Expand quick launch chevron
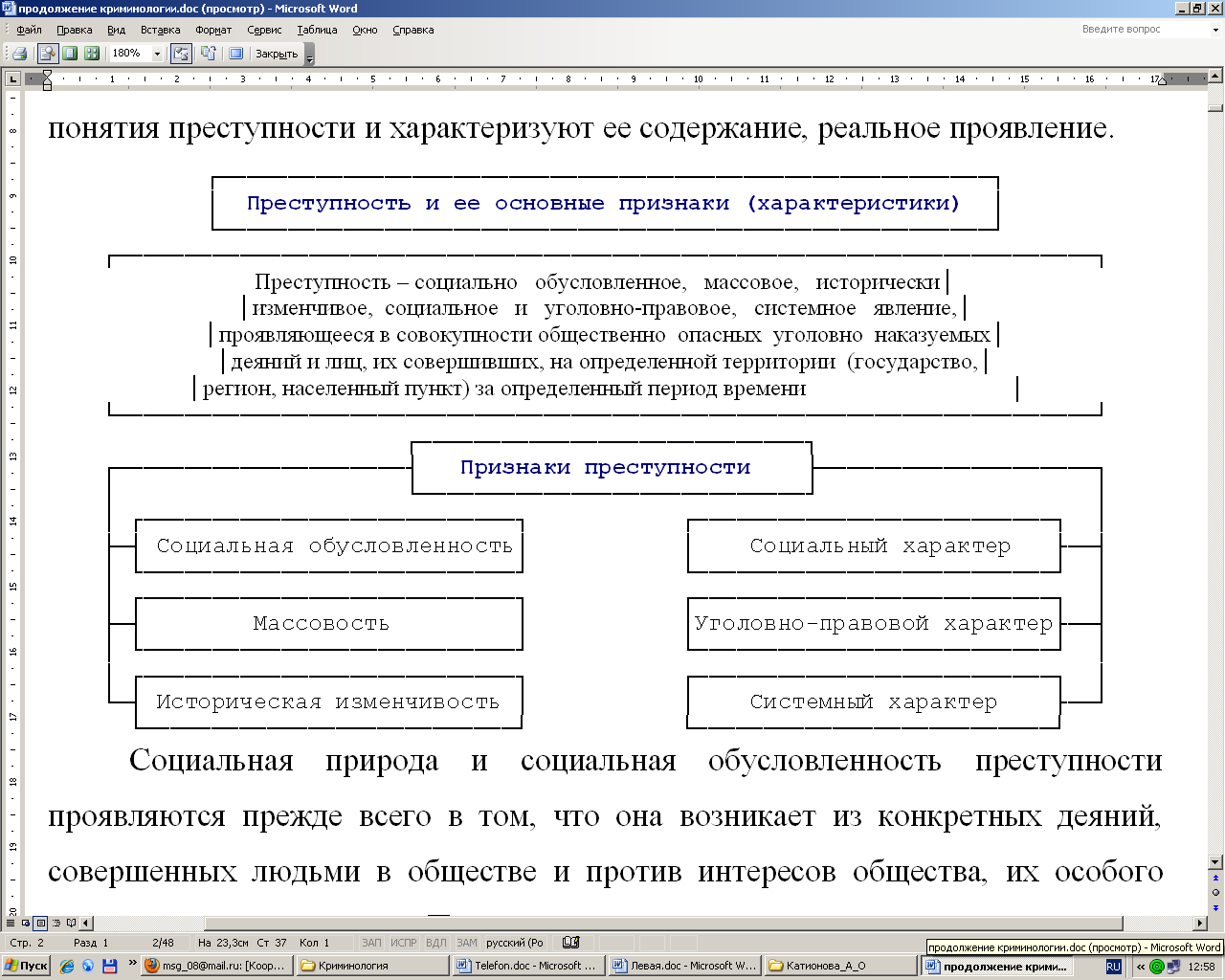The height and width of the screenshot is (980, 1225). click(132, 964)
